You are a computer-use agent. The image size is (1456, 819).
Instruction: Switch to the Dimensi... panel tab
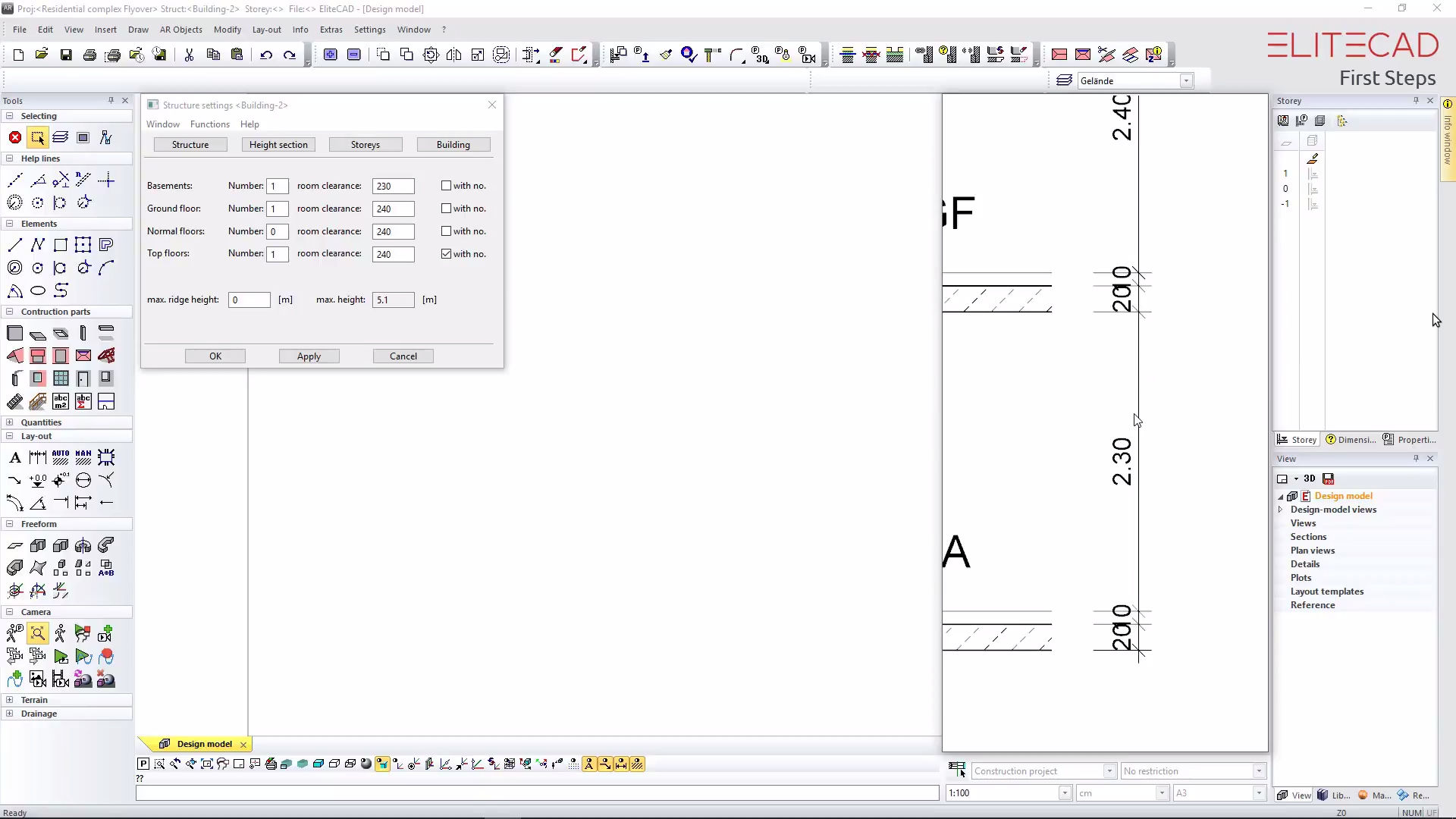1351,440
